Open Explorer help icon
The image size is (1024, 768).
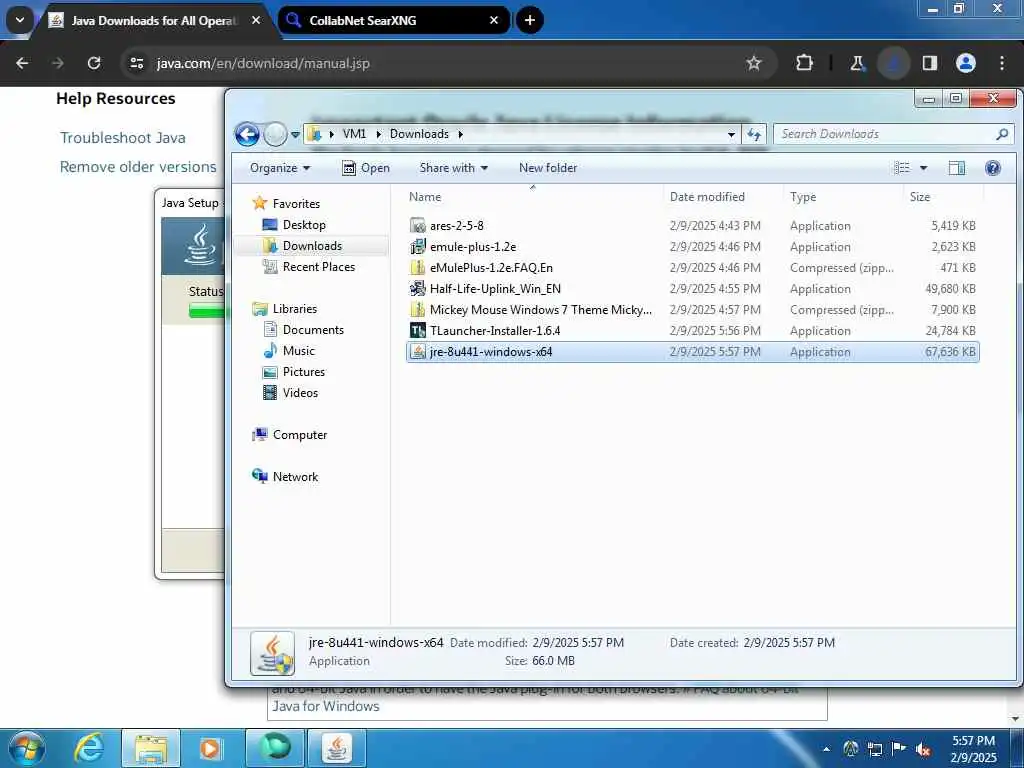993,168
